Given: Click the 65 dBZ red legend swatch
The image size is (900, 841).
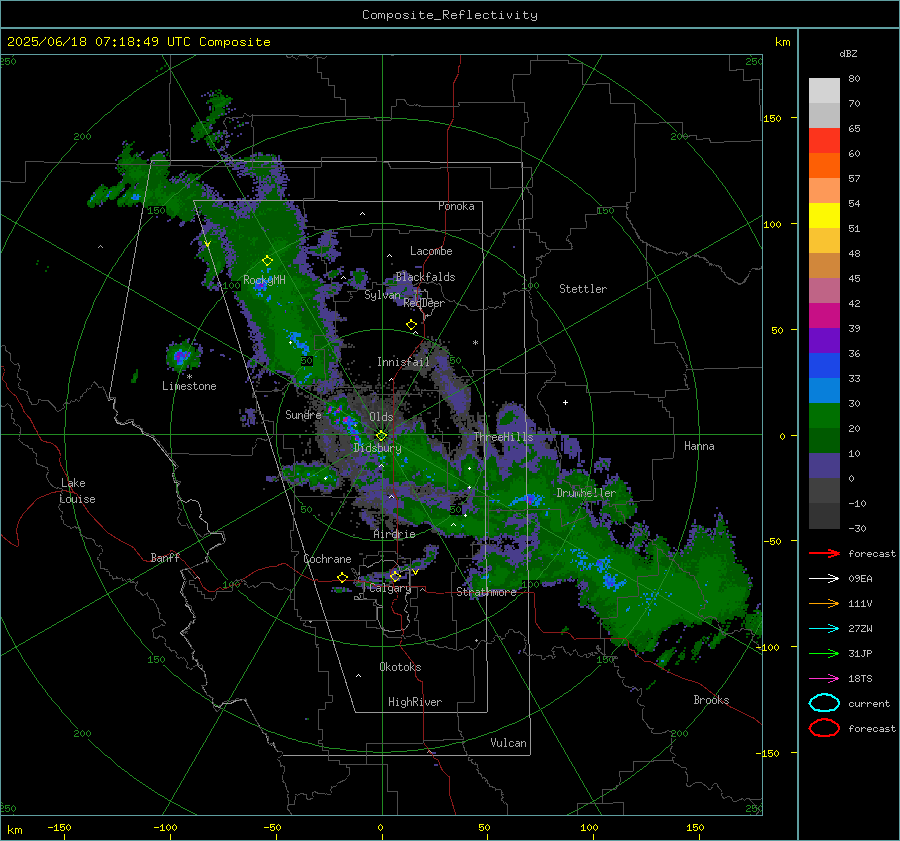Looking at the screenshot, I should (x=824, y=140).
